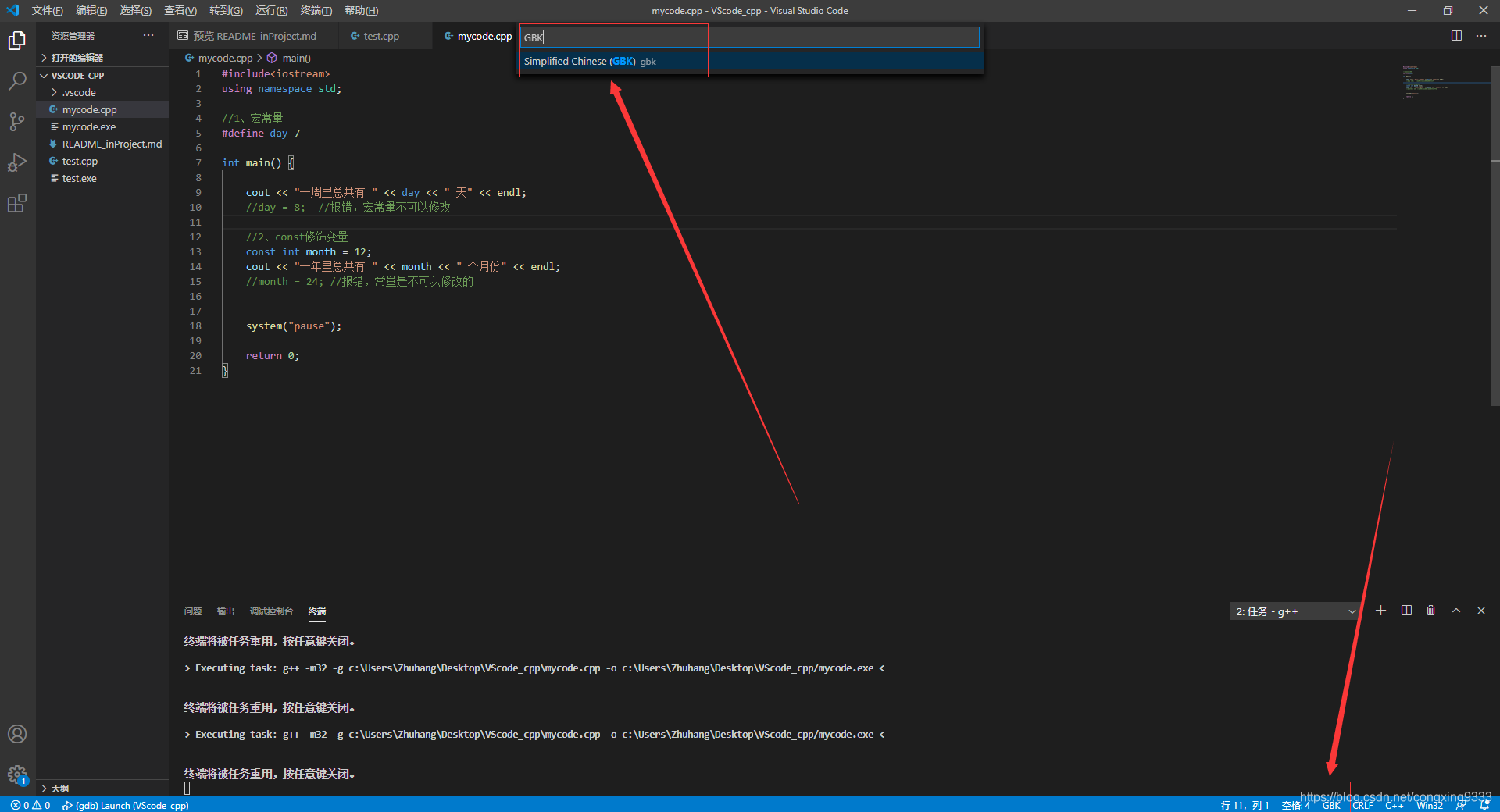Open mycode.exe in the file explorer
The image size is (1500, 812).
tap(102, 126)
